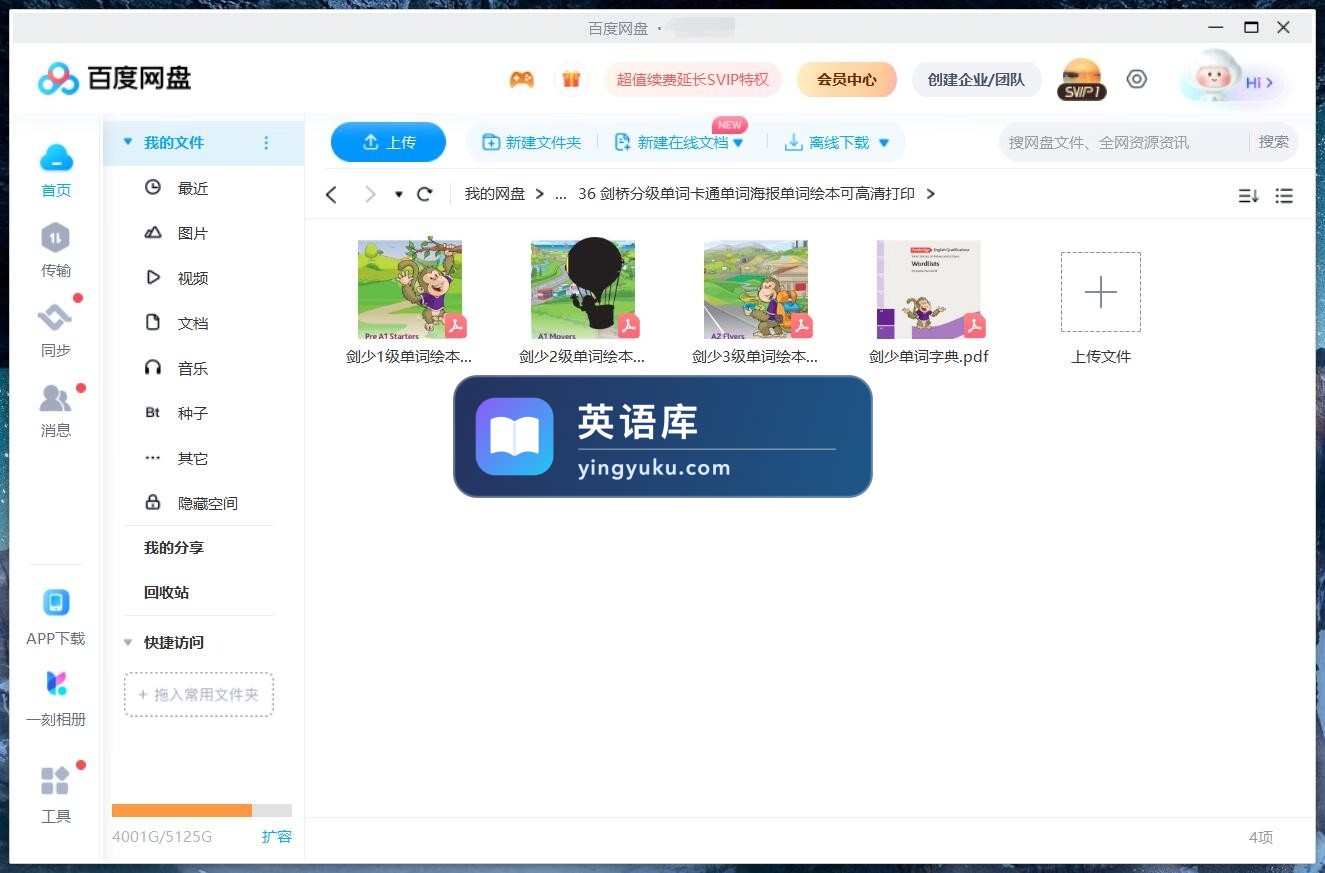Click the storage usage progress bar
The image size is (1325, 873).
pyautogui.click(x=202, y=810)
